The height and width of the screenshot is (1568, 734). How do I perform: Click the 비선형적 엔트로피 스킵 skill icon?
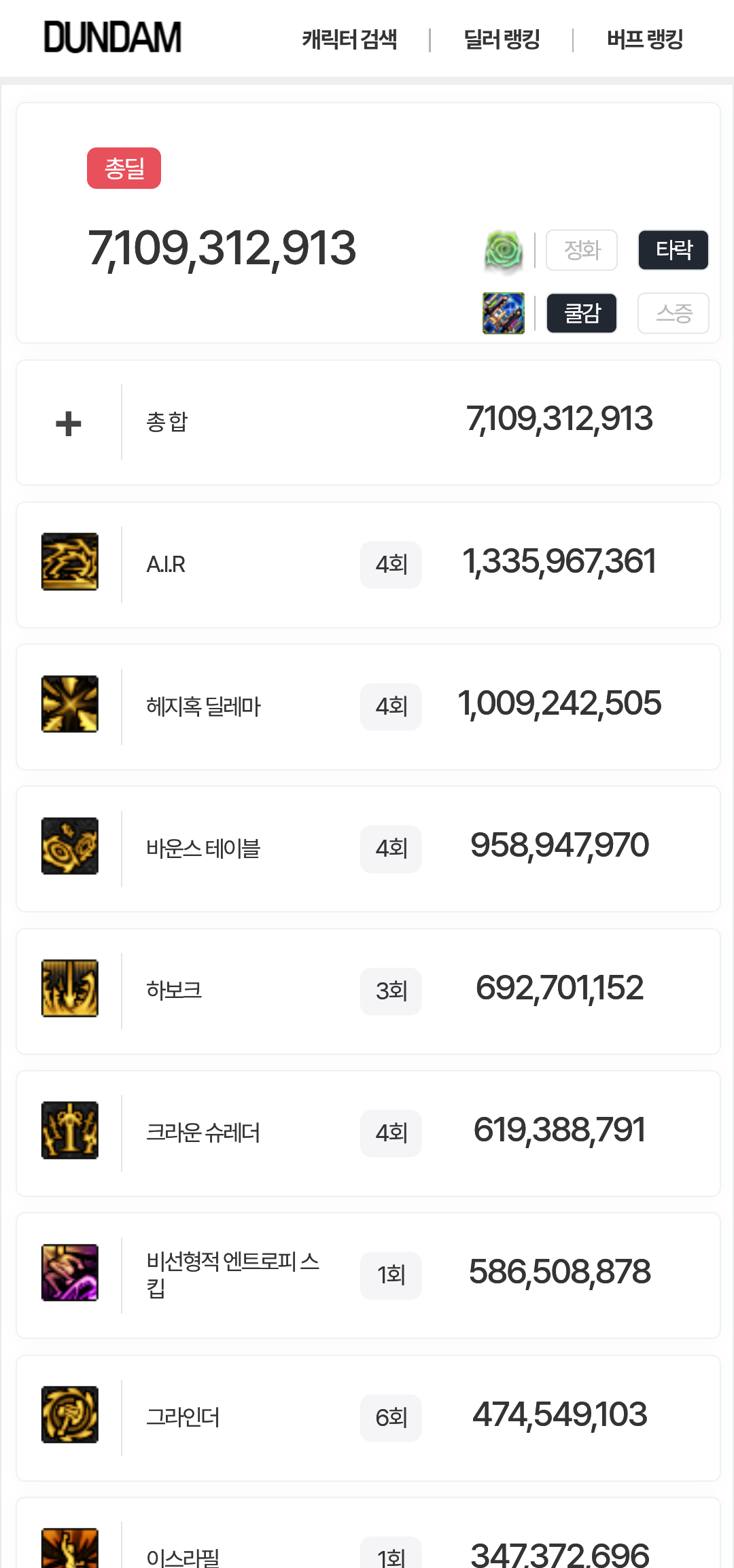pyautogui.click(x=70, y=1272)
